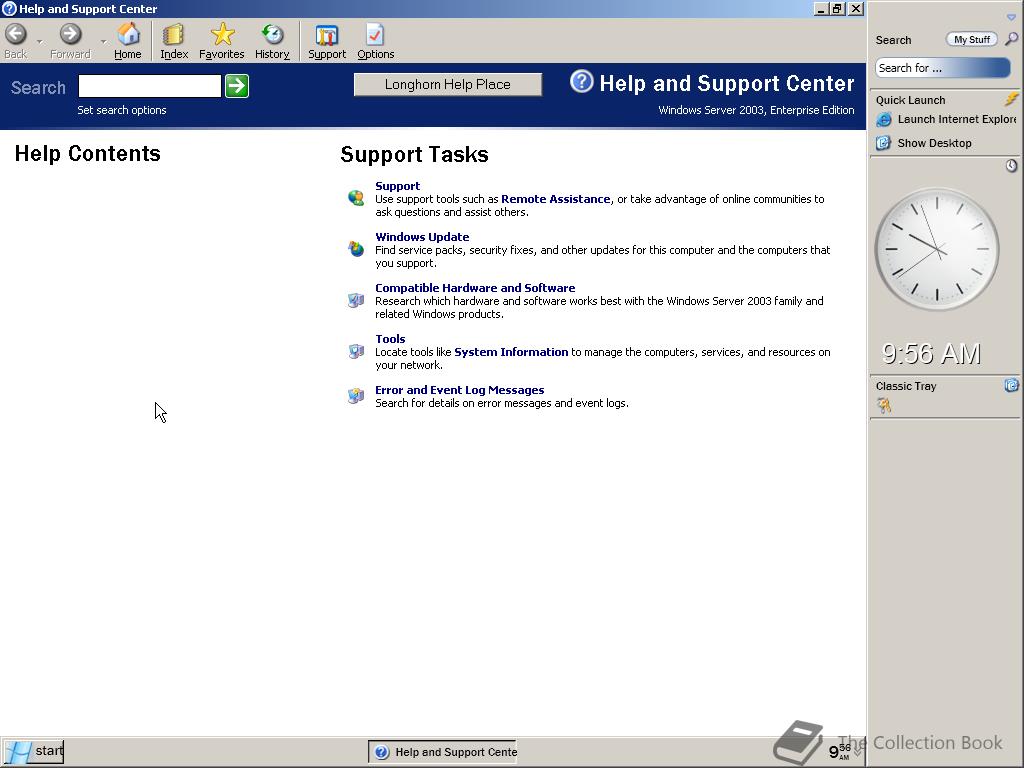Click the Help search text field
Viewport: 1024px width, 768px height.
tap(150, 86)
